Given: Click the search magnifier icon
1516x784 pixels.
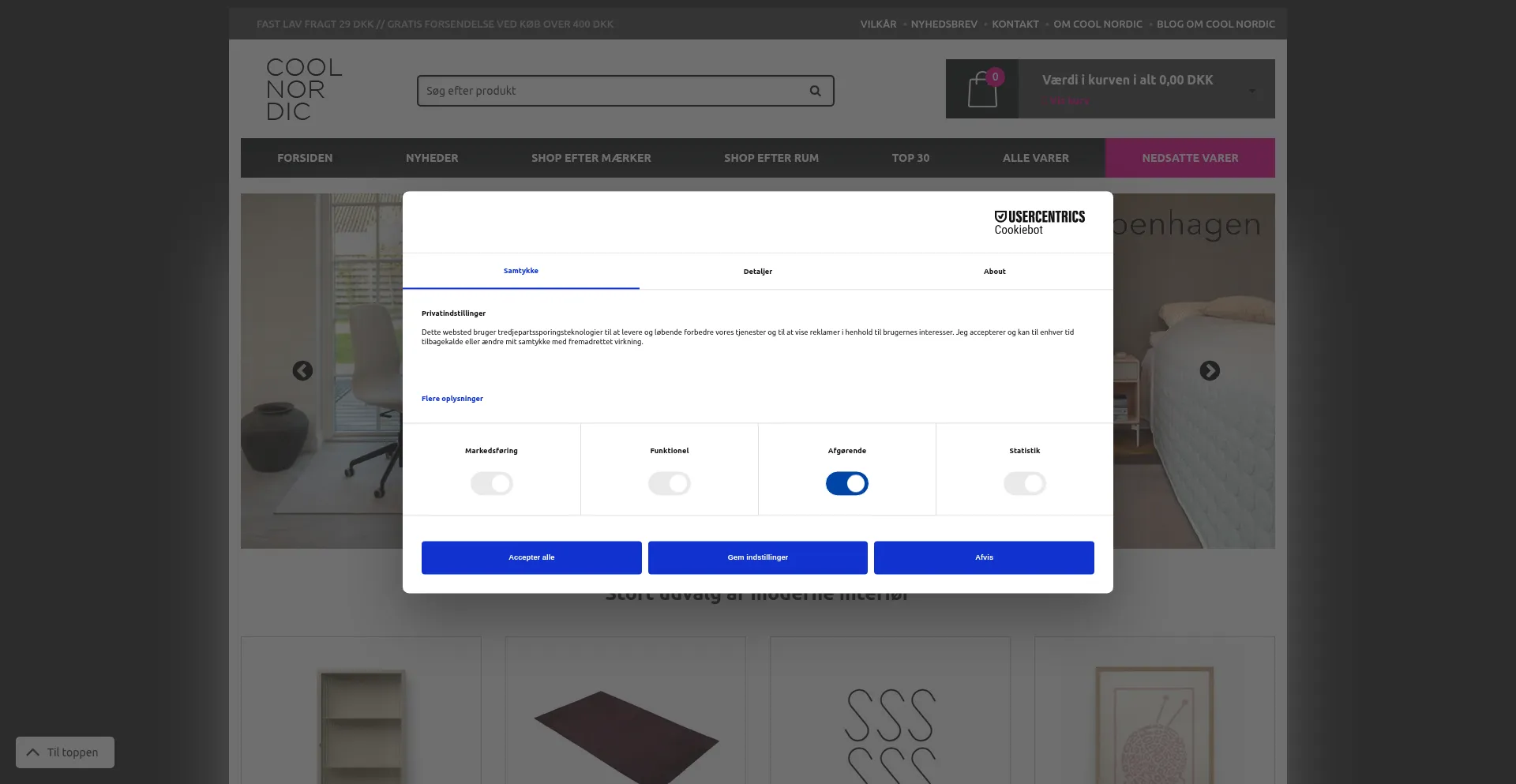Looking at the screenshot, I should [815, 91].
